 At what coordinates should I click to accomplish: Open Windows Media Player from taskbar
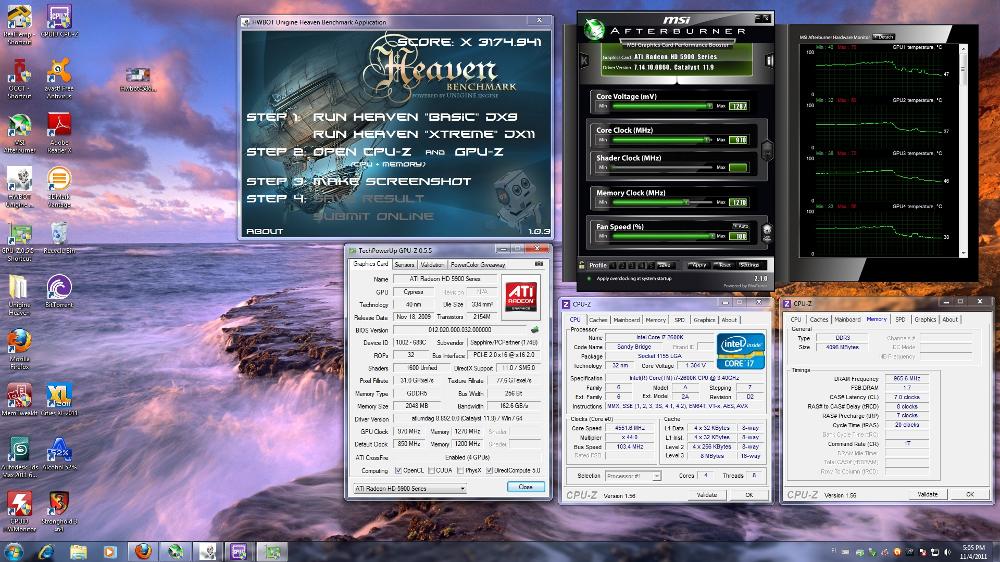(110, 551)
